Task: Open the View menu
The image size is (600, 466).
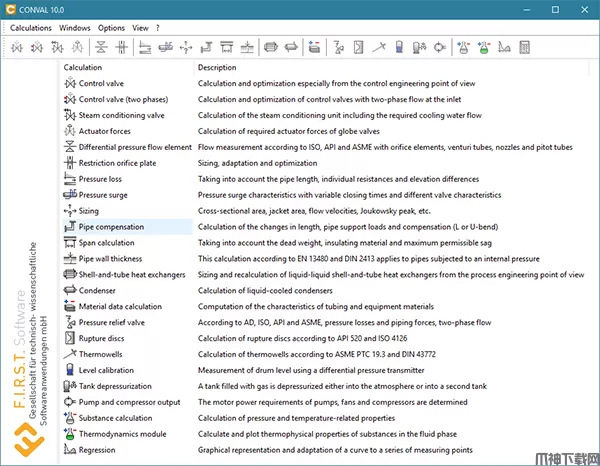Action: click(140, 28)
